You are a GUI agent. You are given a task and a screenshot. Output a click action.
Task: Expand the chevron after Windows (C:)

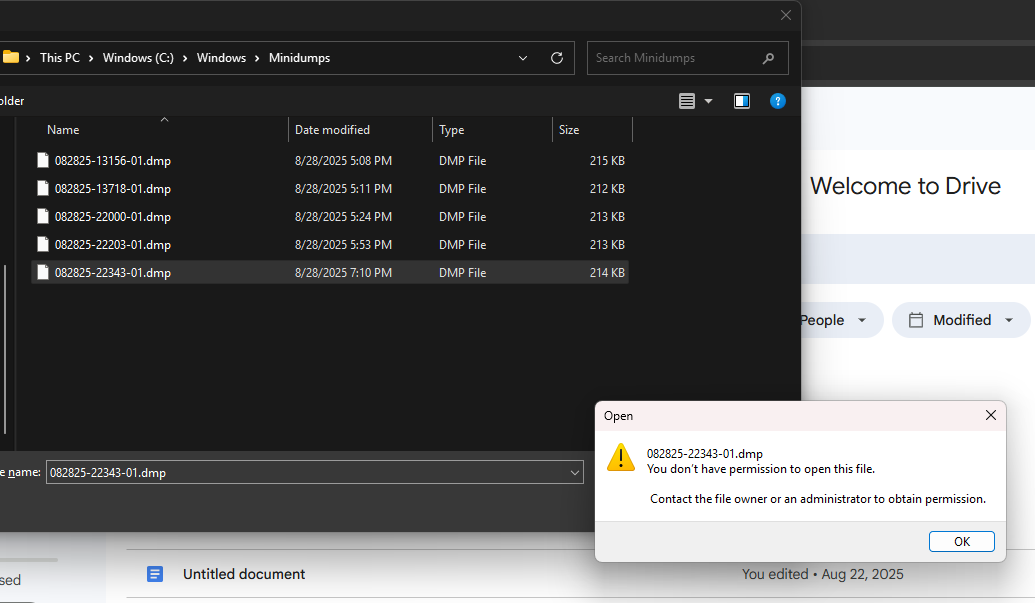185,58
